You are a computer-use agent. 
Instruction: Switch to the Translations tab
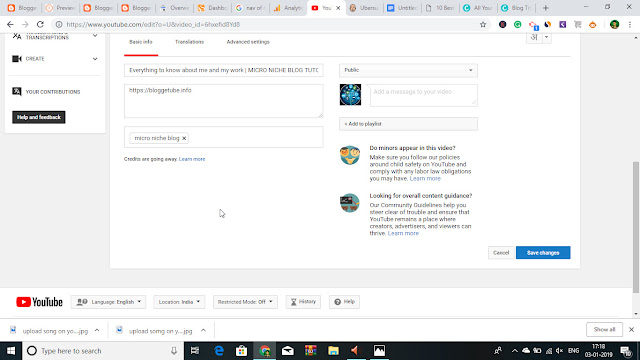tap(189, 42)
